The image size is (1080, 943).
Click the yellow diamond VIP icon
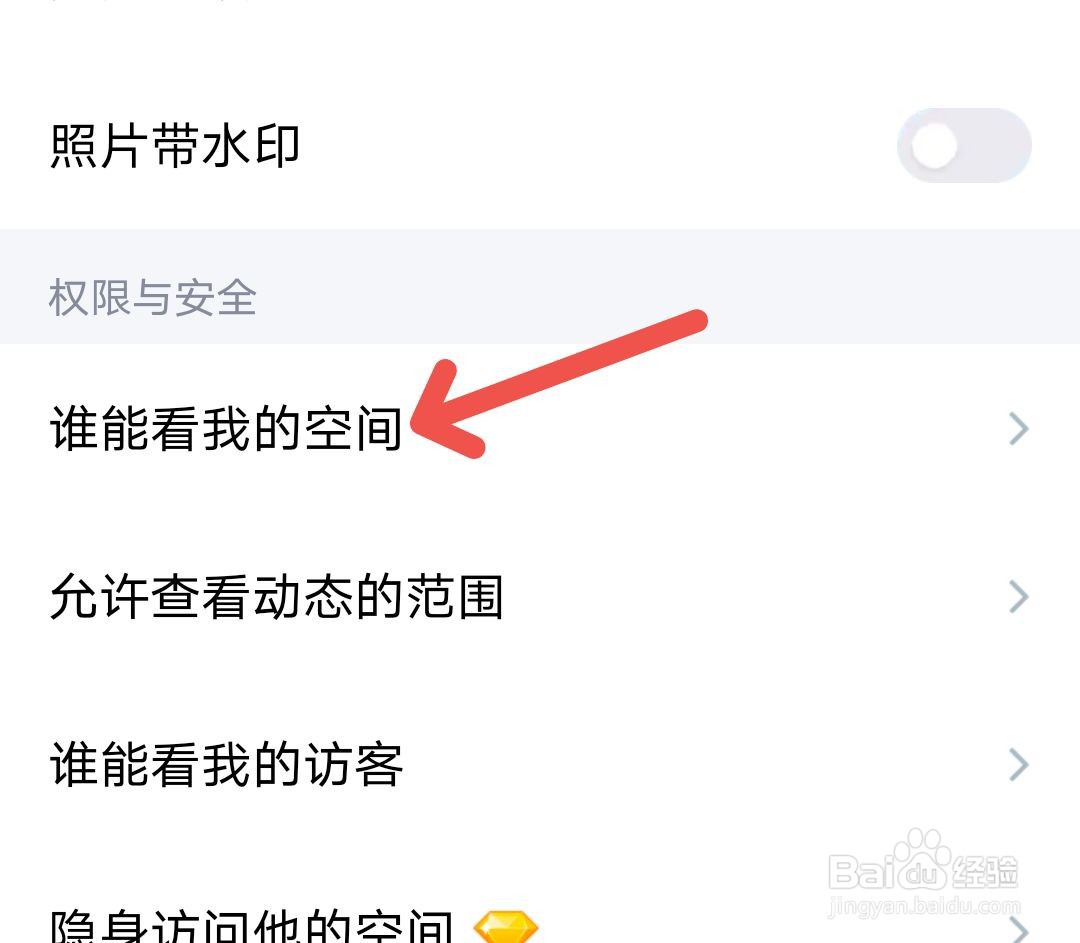click(x=507, y=926)
